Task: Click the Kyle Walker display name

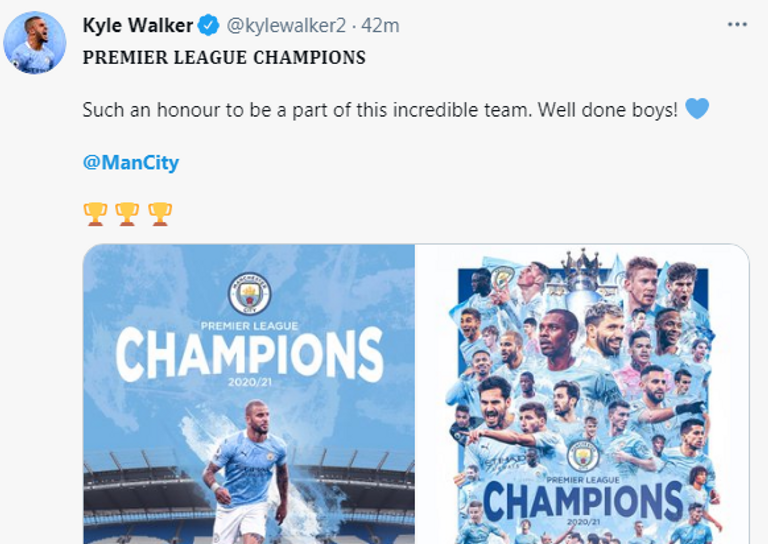Action: 137,25
